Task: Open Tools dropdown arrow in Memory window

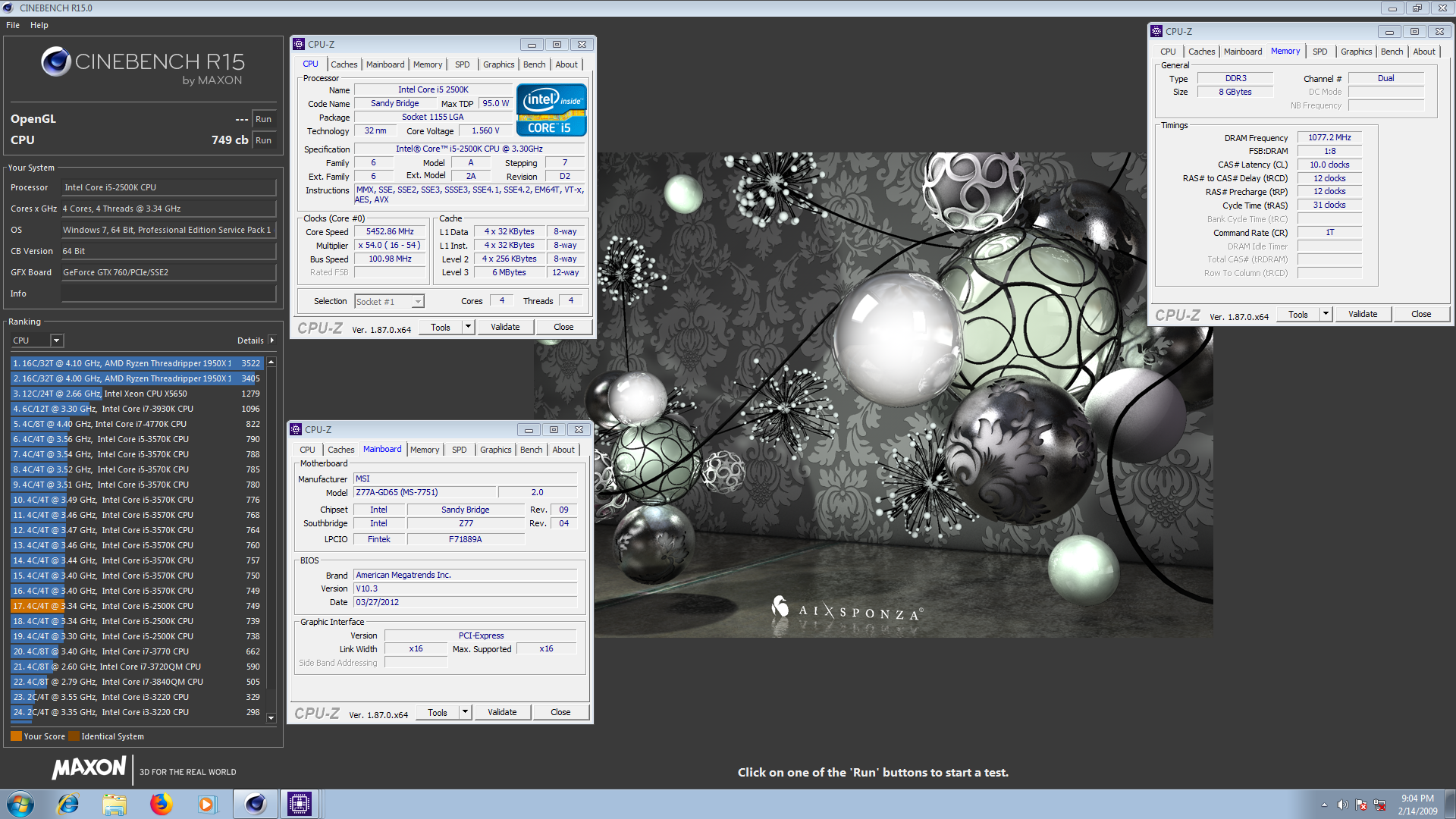Action: pyautogui.click(x=1326, y=314)
